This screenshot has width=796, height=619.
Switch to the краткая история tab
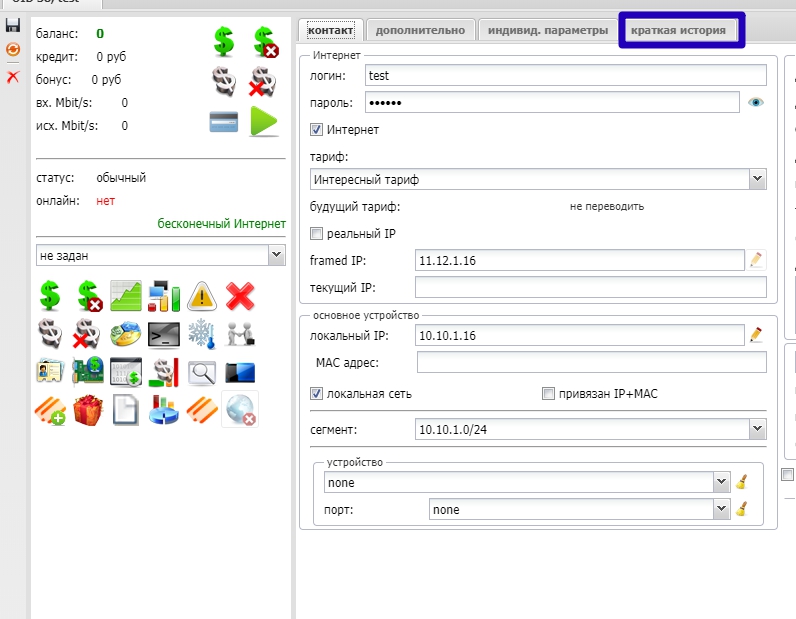(x=678, y=30)
